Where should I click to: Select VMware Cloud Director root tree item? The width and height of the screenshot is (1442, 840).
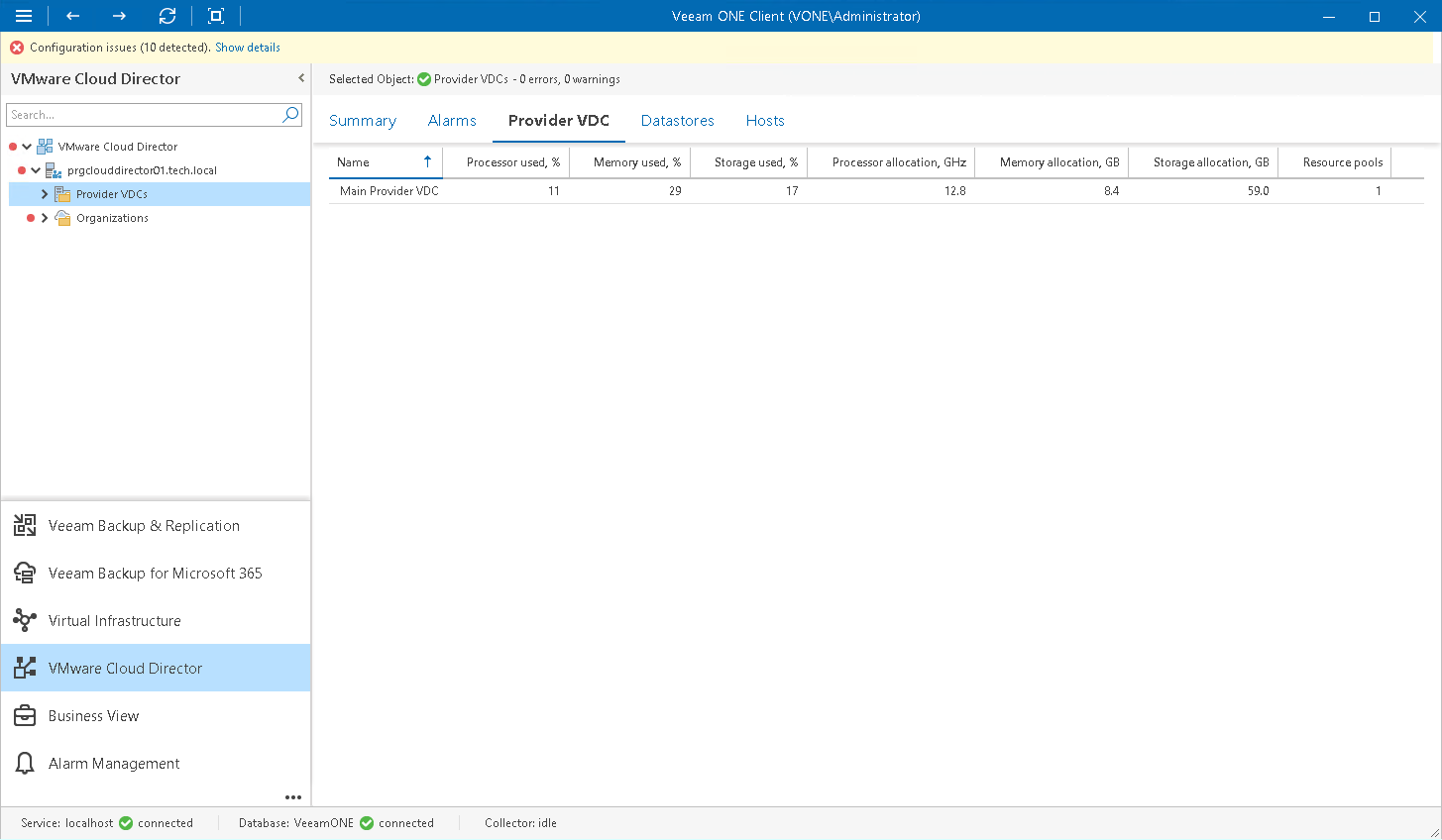[117, 147]
